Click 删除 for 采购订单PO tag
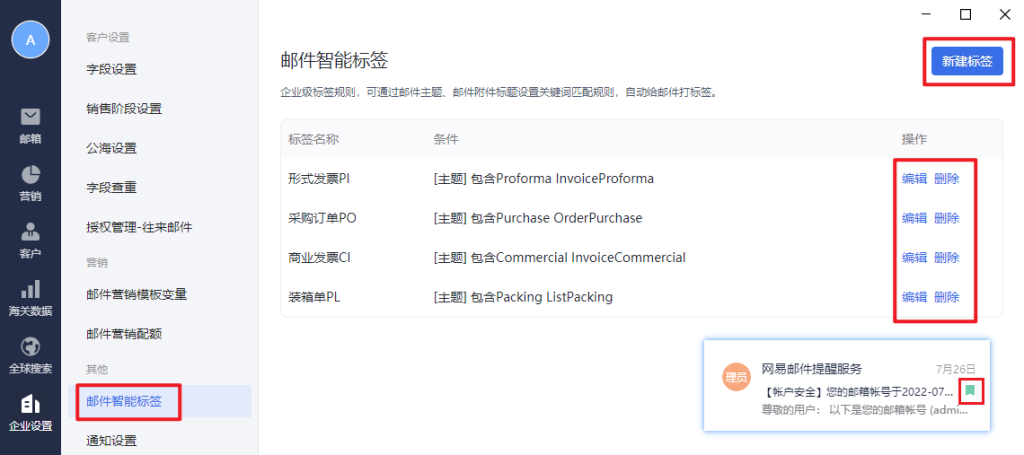 pyautogui.click(x=947, y=218)
